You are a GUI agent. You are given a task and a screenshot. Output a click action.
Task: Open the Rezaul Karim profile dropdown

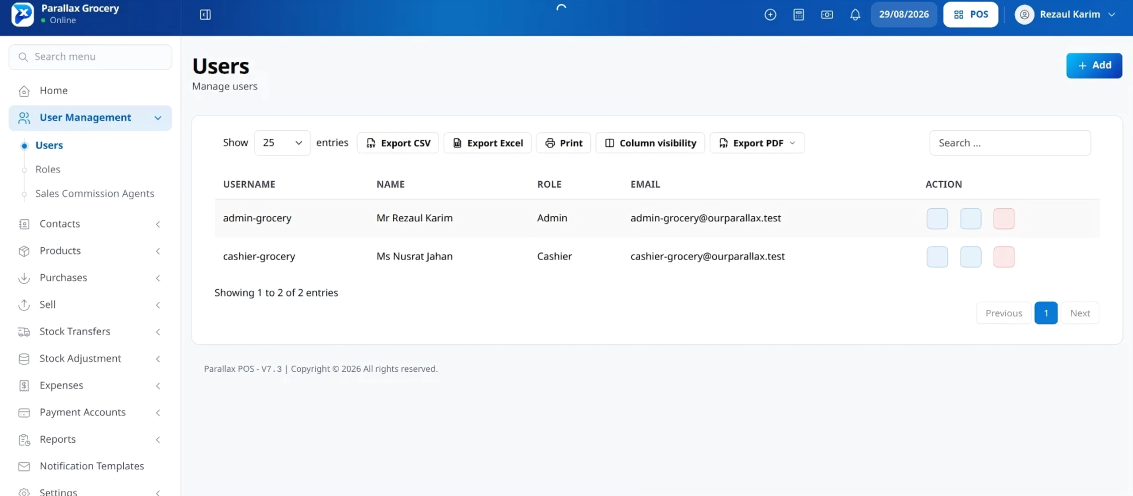1066,14
